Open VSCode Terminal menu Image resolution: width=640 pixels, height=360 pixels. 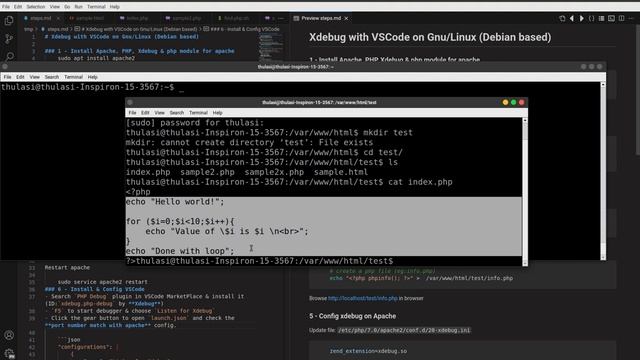[96, 7]
